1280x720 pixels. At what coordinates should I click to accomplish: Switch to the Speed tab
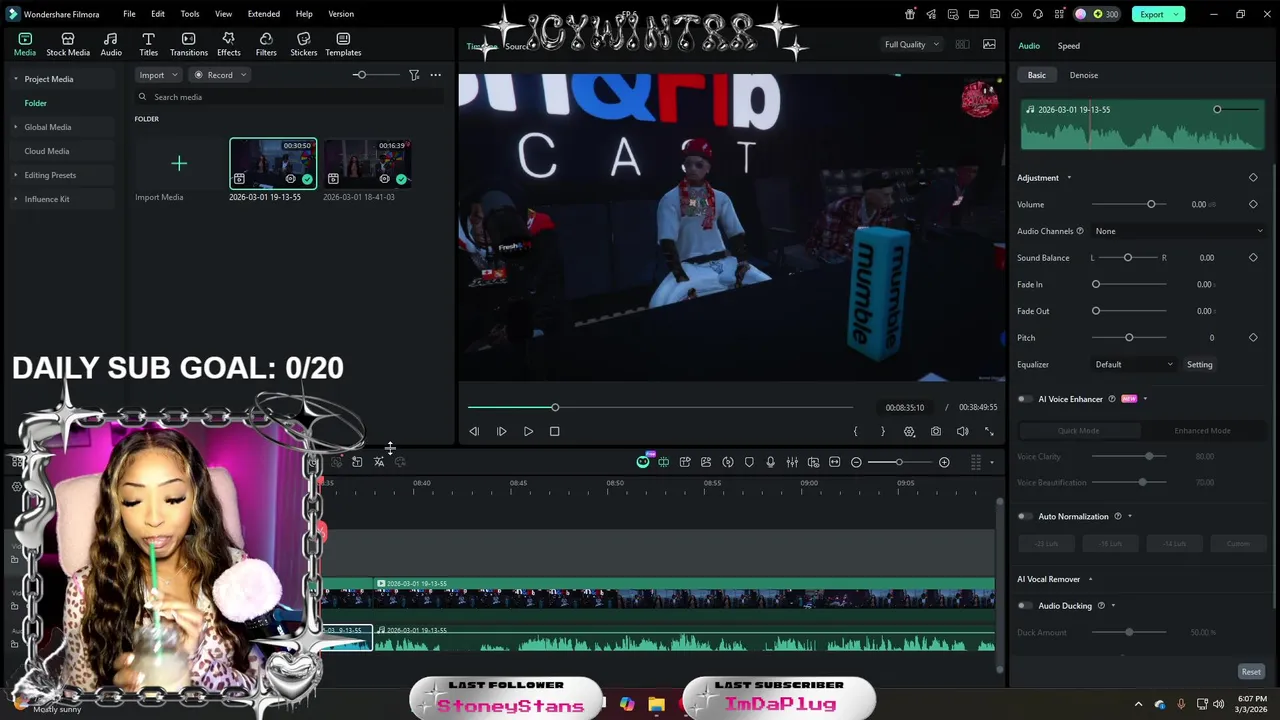(1069, 46)
